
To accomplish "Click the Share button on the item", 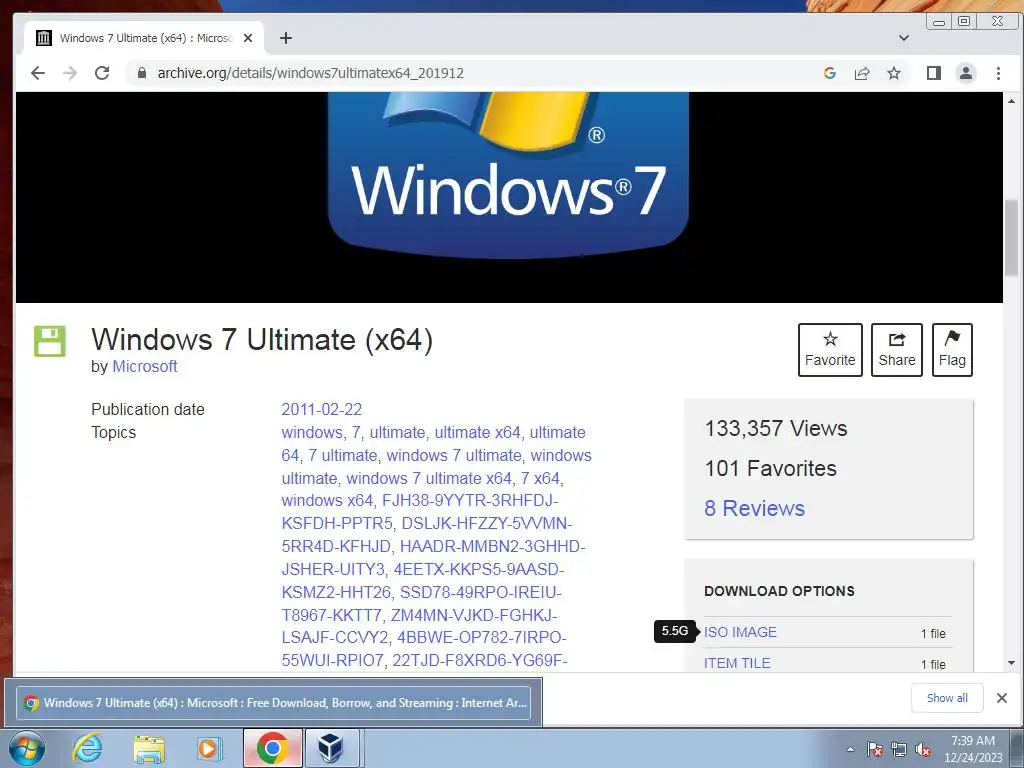I will coord(897,350).
